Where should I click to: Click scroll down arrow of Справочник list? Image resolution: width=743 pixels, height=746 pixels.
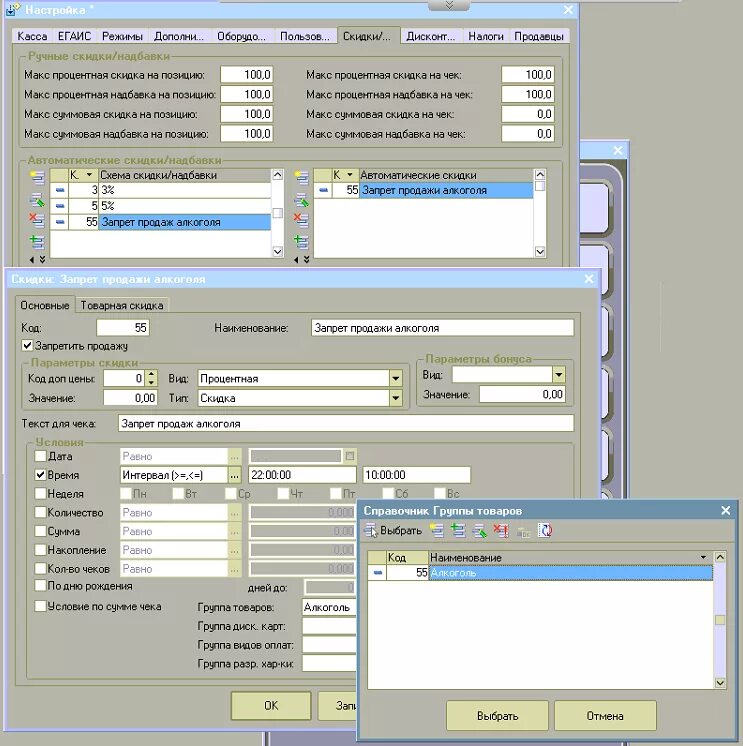(720, 683)
